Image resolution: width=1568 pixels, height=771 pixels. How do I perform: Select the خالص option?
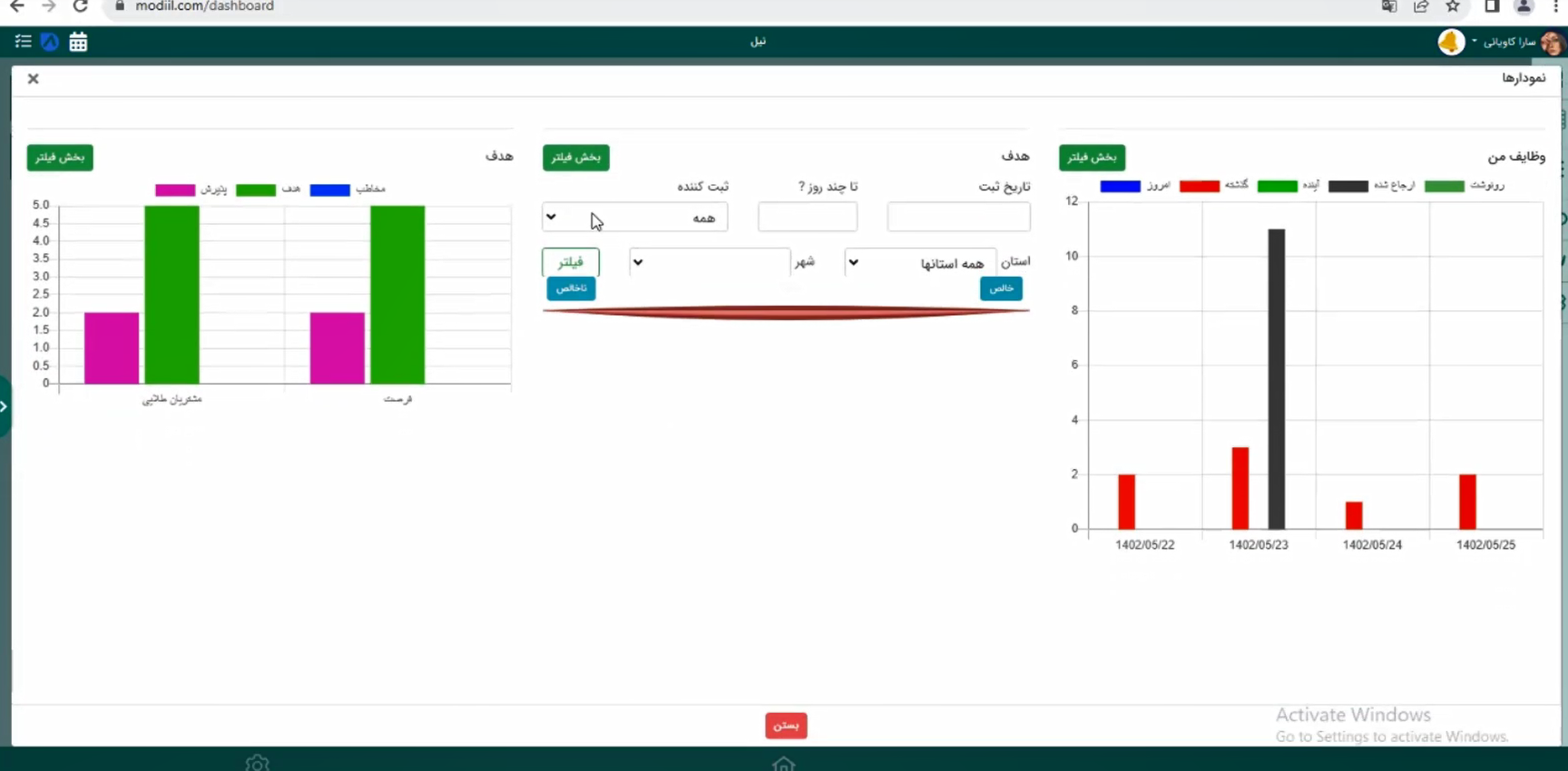click(1001, 288)
